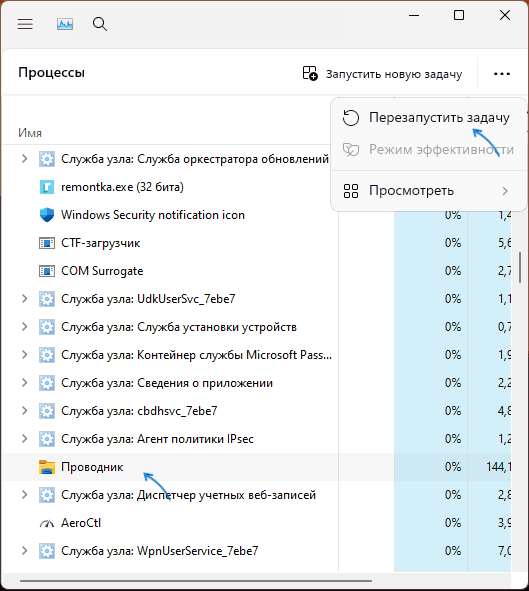Click gear icon of Служба установки устройств
The height and width of the screenshot is (591, 529).
(x=47, y=327)
